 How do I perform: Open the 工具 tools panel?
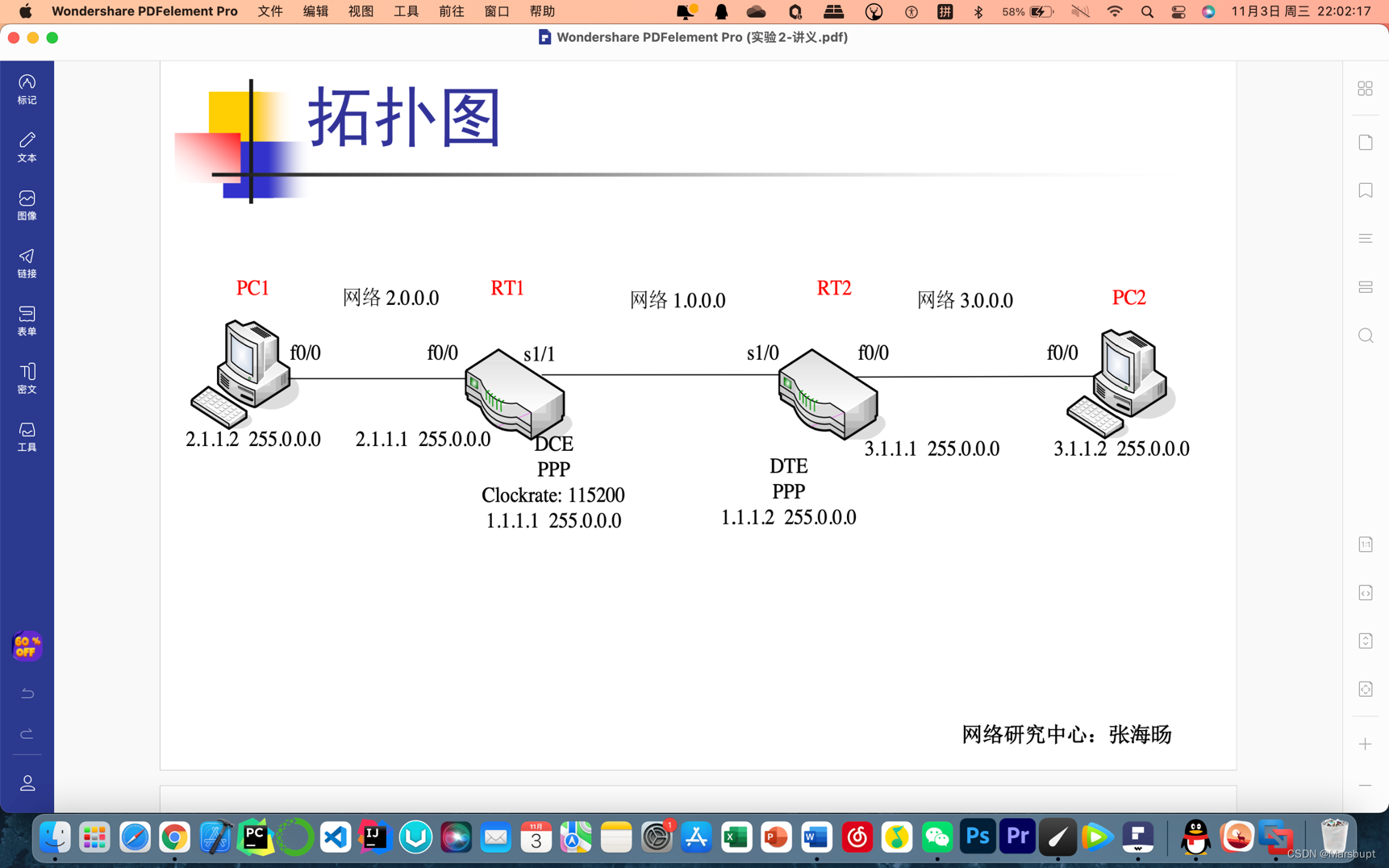27,436
